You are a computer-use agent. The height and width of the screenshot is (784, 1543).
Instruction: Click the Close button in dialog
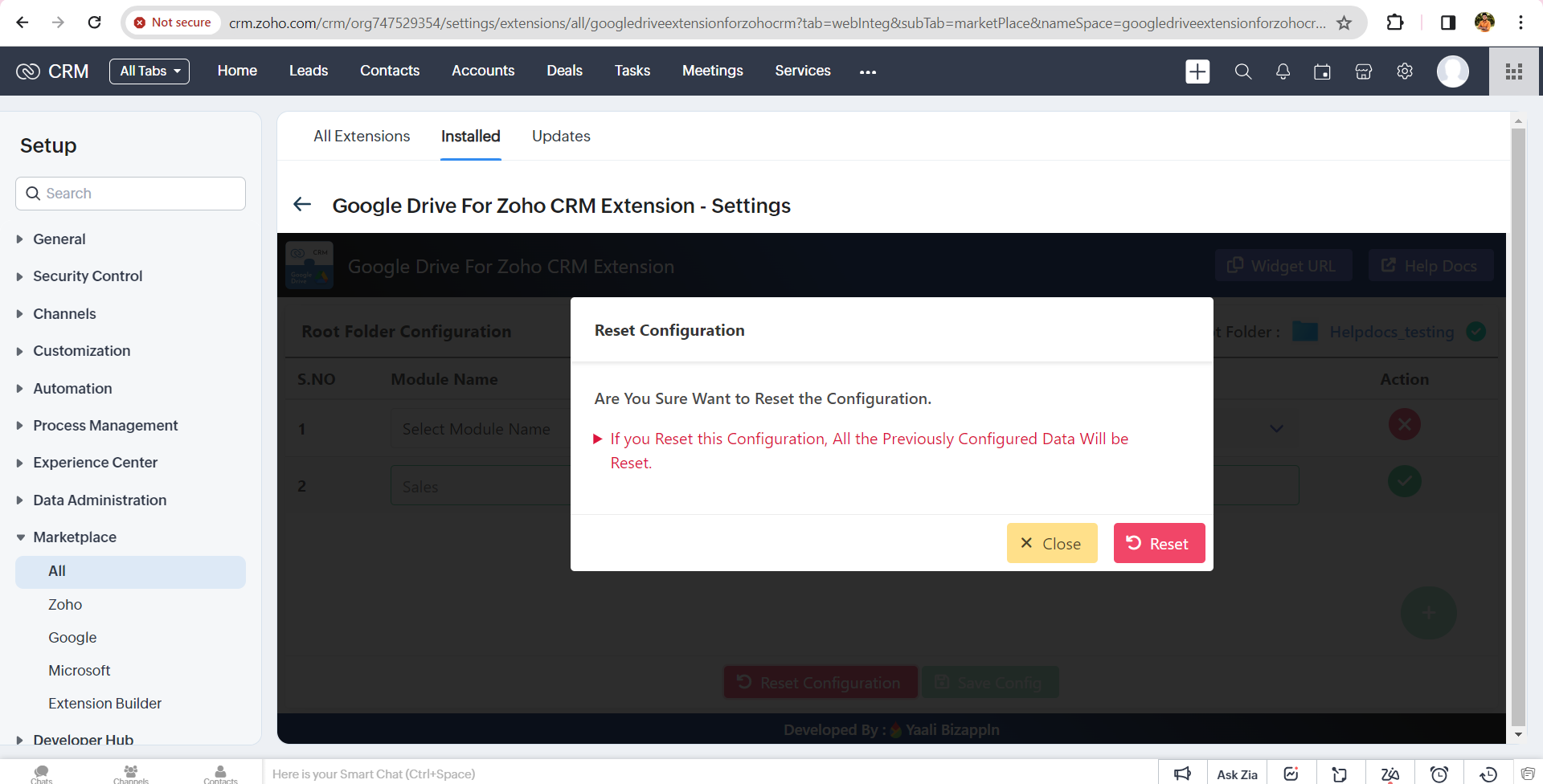(1051, 544)
